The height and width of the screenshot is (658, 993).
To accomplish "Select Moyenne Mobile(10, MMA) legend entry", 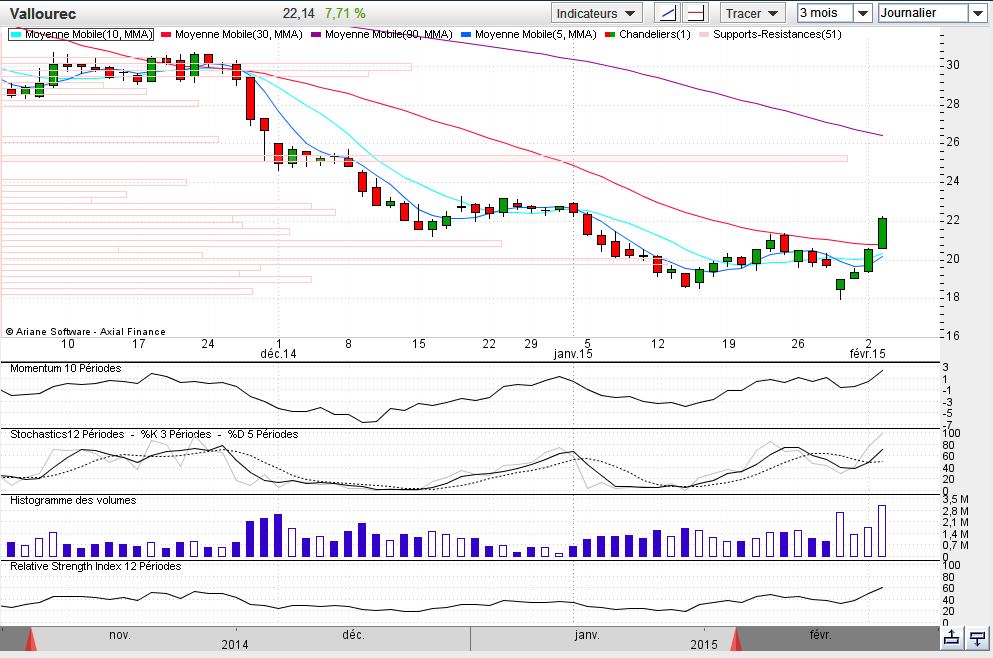I will (x=81, y=34).
